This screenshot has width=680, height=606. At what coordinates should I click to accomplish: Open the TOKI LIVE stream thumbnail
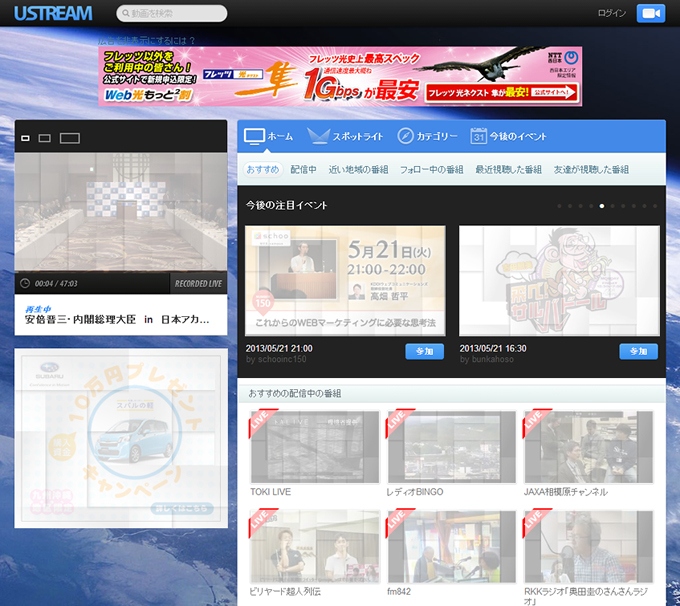[x=315, y=447]
